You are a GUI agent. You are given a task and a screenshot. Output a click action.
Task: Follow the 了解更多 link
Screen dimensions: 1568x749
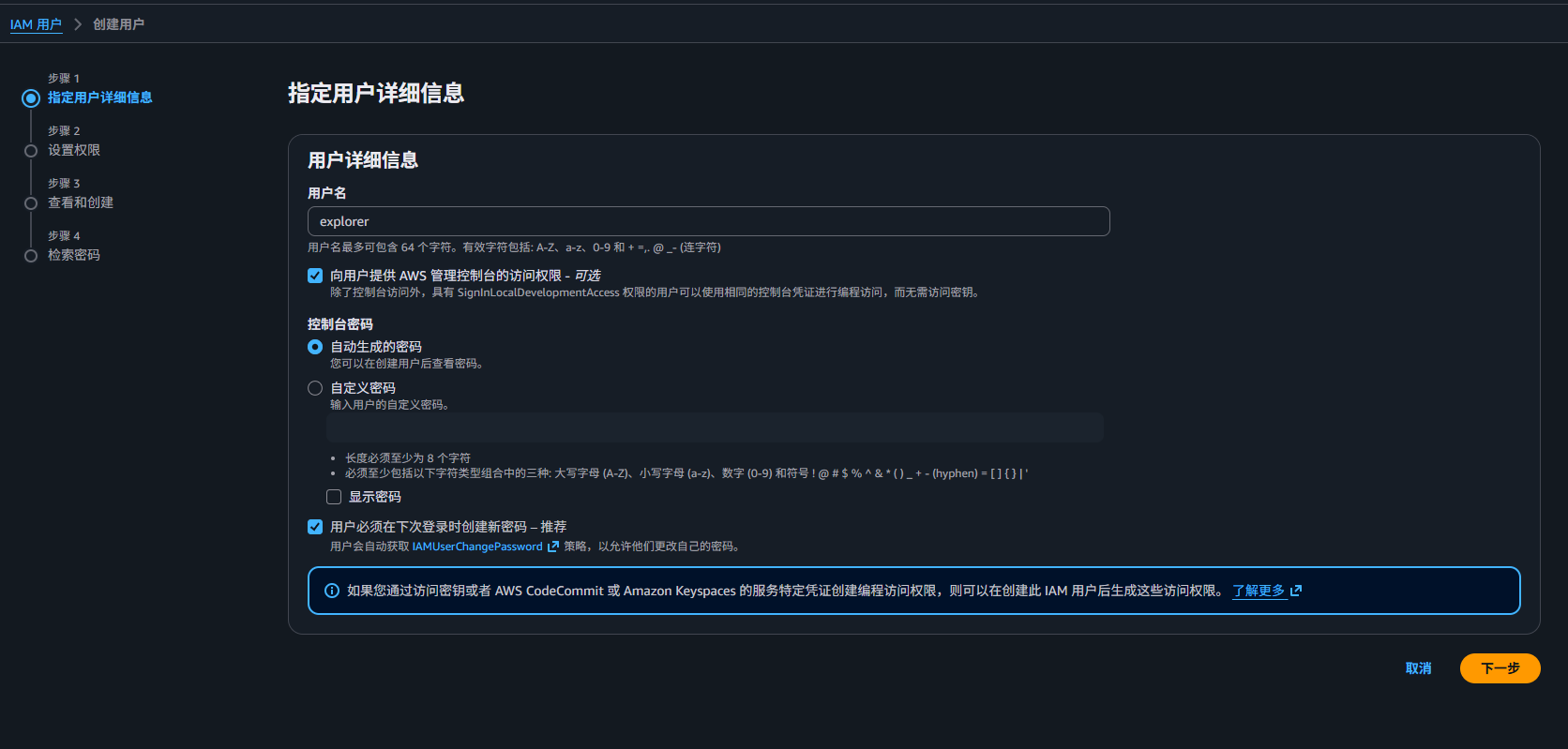(x=1259, y=591)
